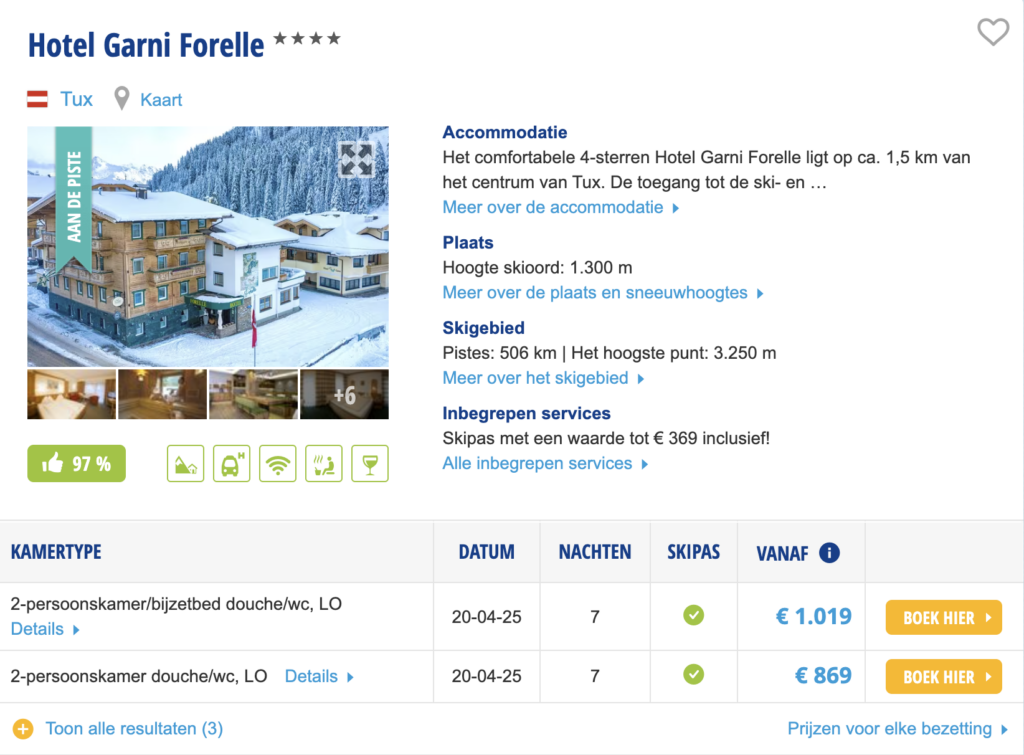
Task: Click skipas checkmark for €869 room
Action: pyautogui.click(x=693, y=676)
